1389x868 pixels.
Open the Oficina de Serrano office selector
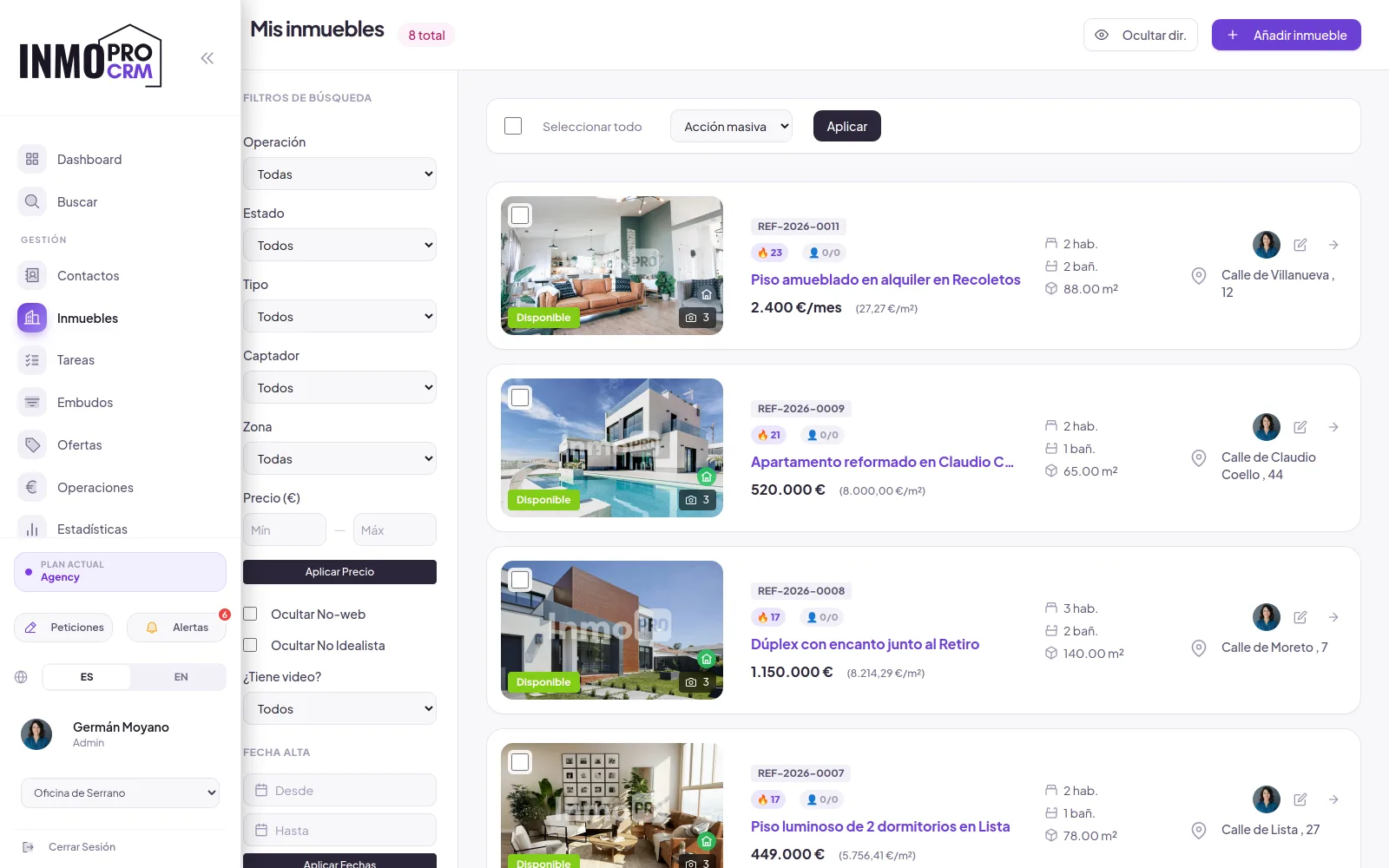coord(120,792)
